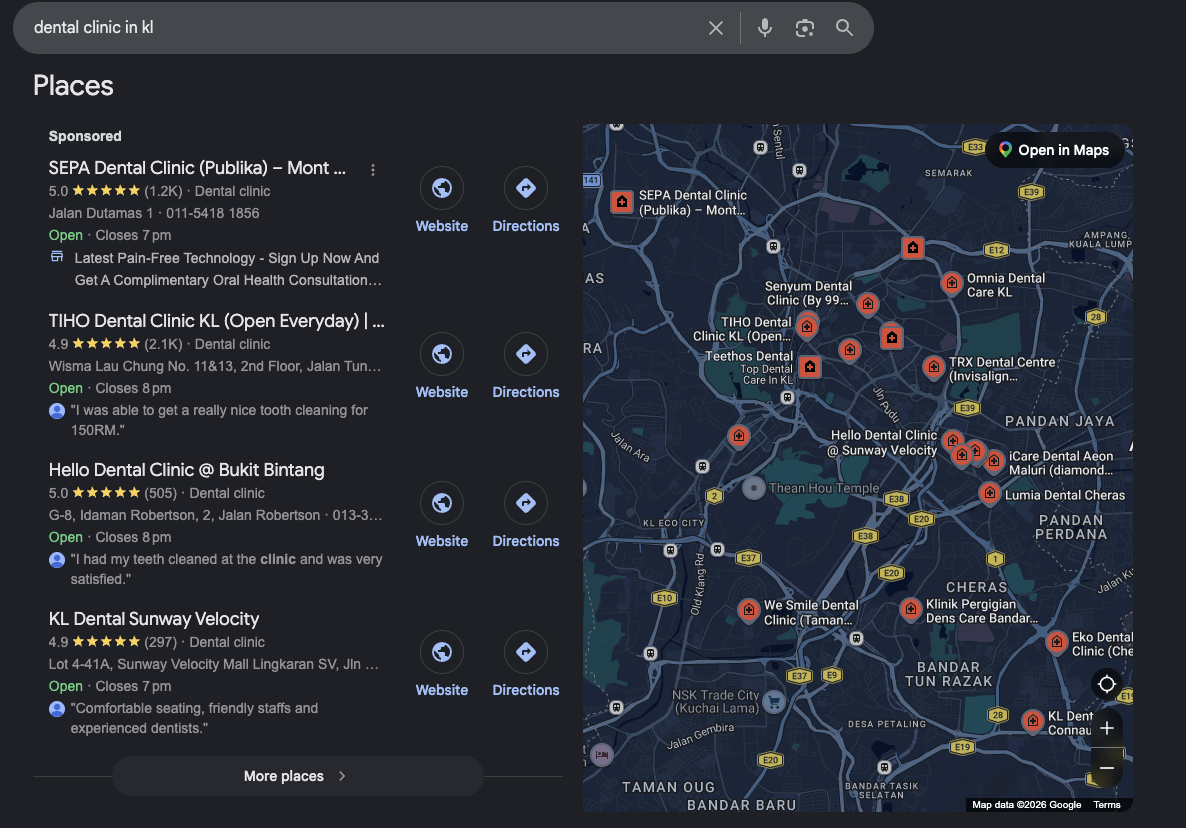This screenshot has width=1186, height=828.
Task: Zoom out the map with the minus button
Action: [1107, 768]
